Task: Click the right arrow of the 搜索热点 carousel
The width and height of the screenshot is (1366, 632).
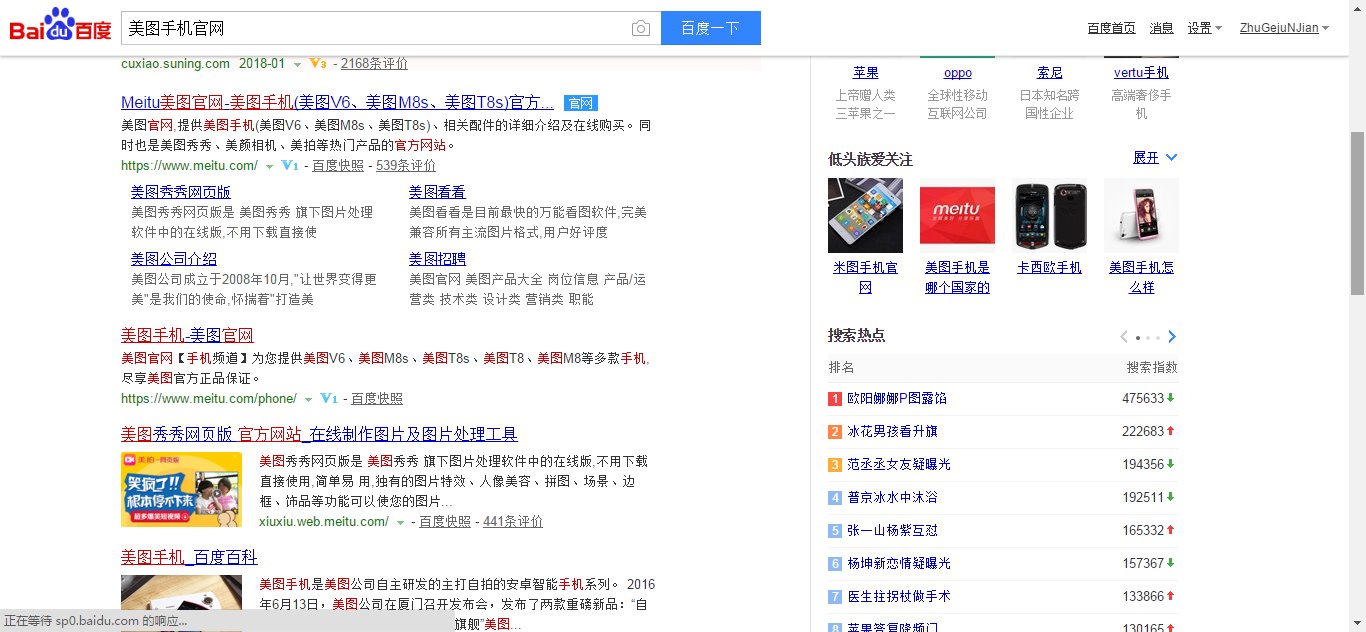Action: point(1172,337)
